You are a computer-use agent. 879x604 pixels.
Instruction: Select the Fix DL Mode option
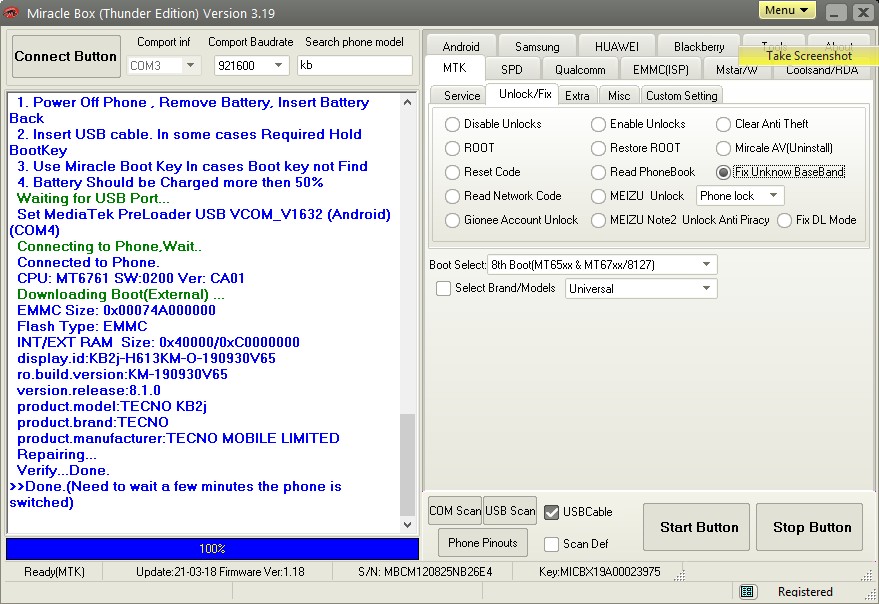pyautogui.click(x=784, y=220)
